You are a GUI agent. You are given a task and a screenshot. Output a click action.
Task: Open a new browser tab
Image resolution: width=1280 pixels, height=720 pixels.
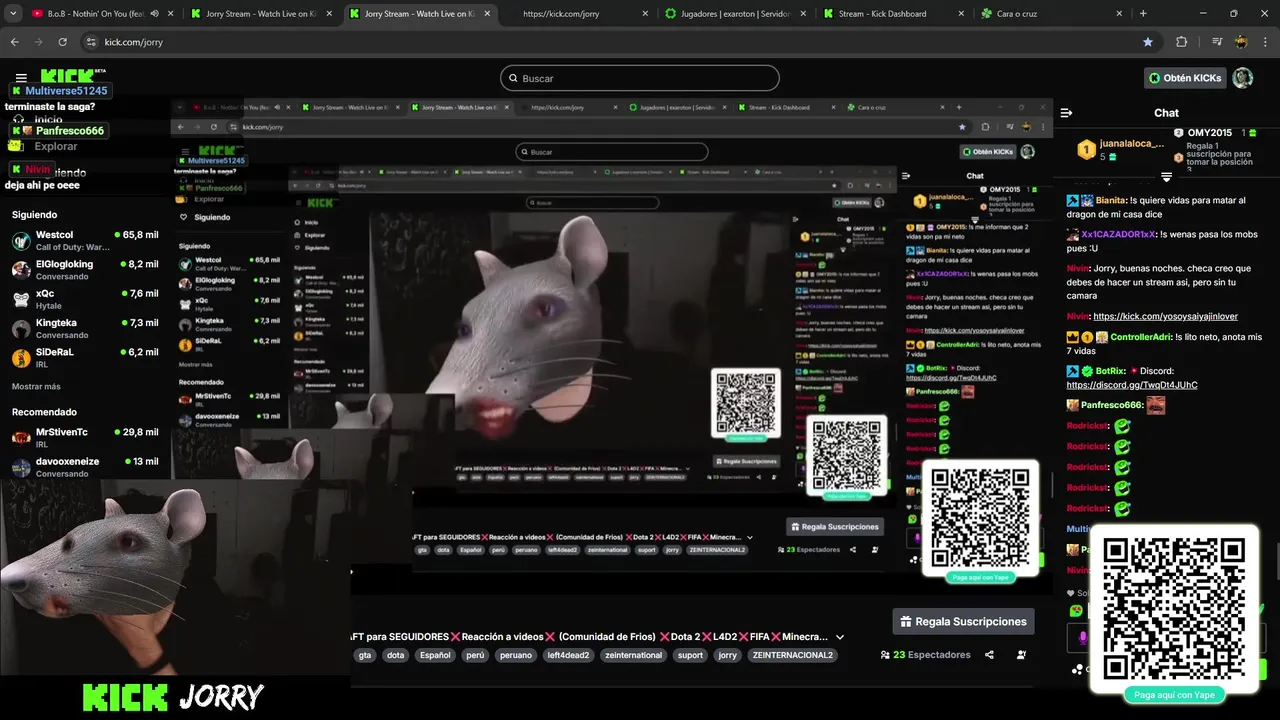pyautogui.click(x=1143, y=14)
